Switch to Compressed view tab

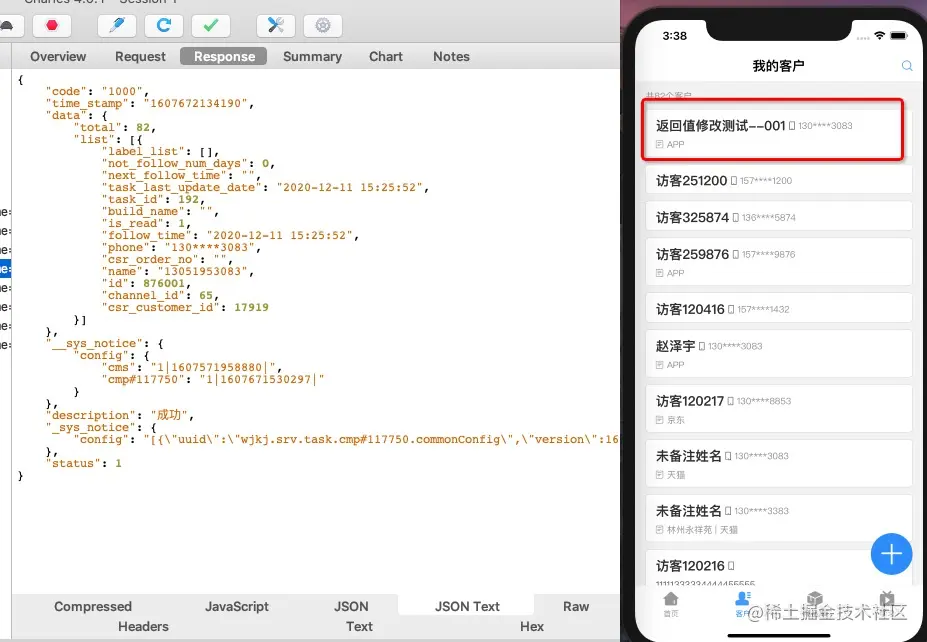pos(93,607)
